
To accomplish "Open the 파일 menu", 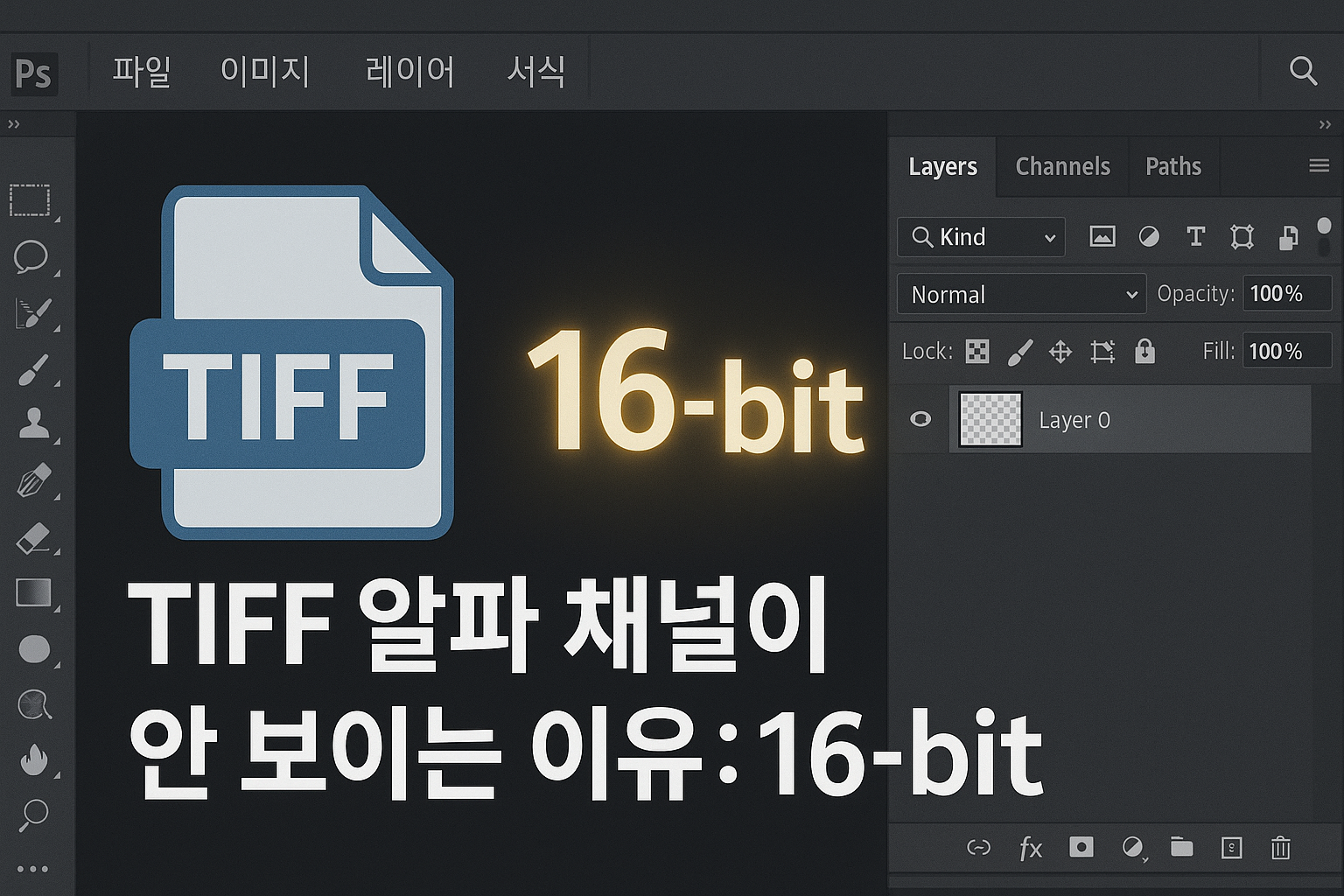I will tap(142, 71).
